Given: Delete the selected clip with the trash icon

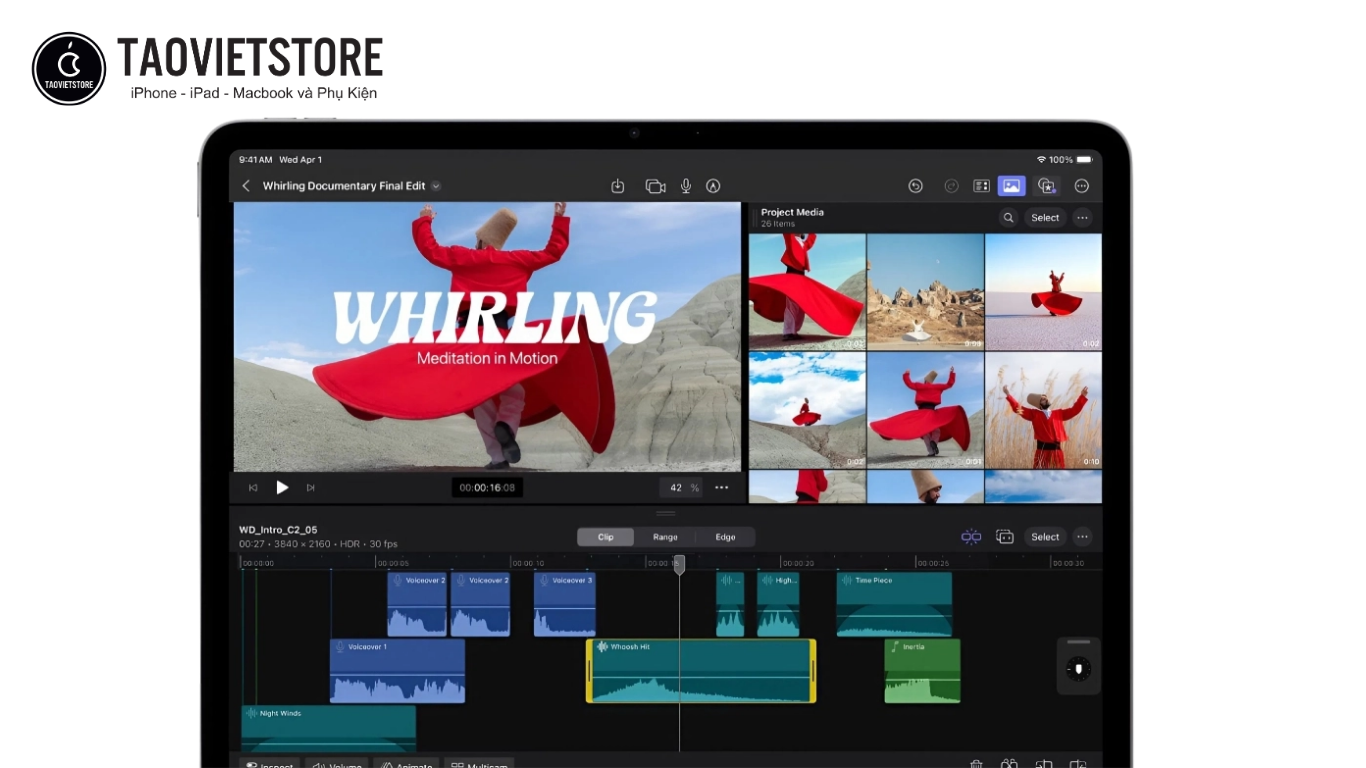Looking at the screenshot, I should click(976, 765).
